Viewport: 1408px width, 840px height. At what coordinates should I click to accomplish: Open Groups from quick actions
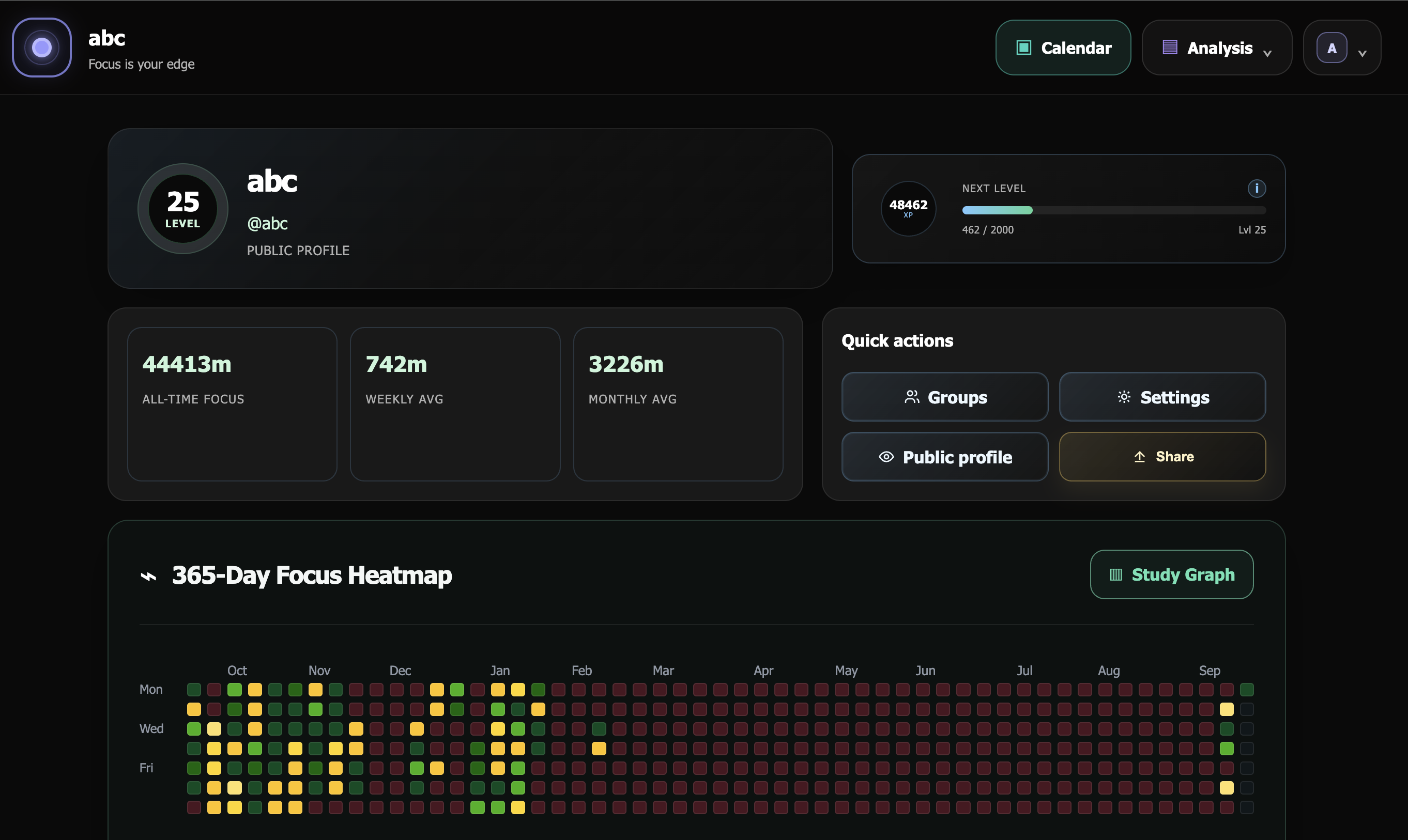945,397
